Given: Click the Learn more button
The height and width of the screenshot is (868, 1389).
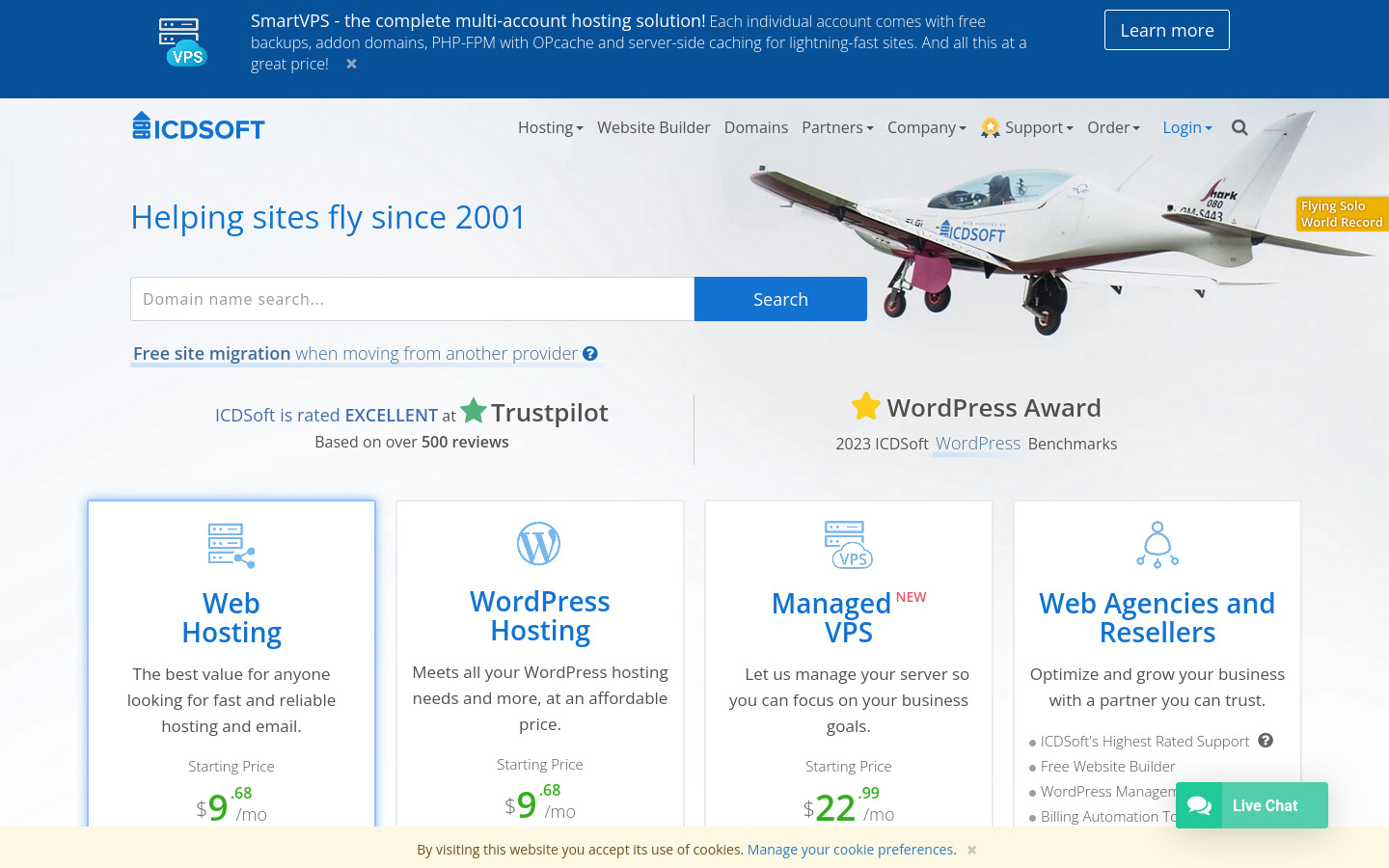Looking at the screenshot, I should (x=1166, y=30).
